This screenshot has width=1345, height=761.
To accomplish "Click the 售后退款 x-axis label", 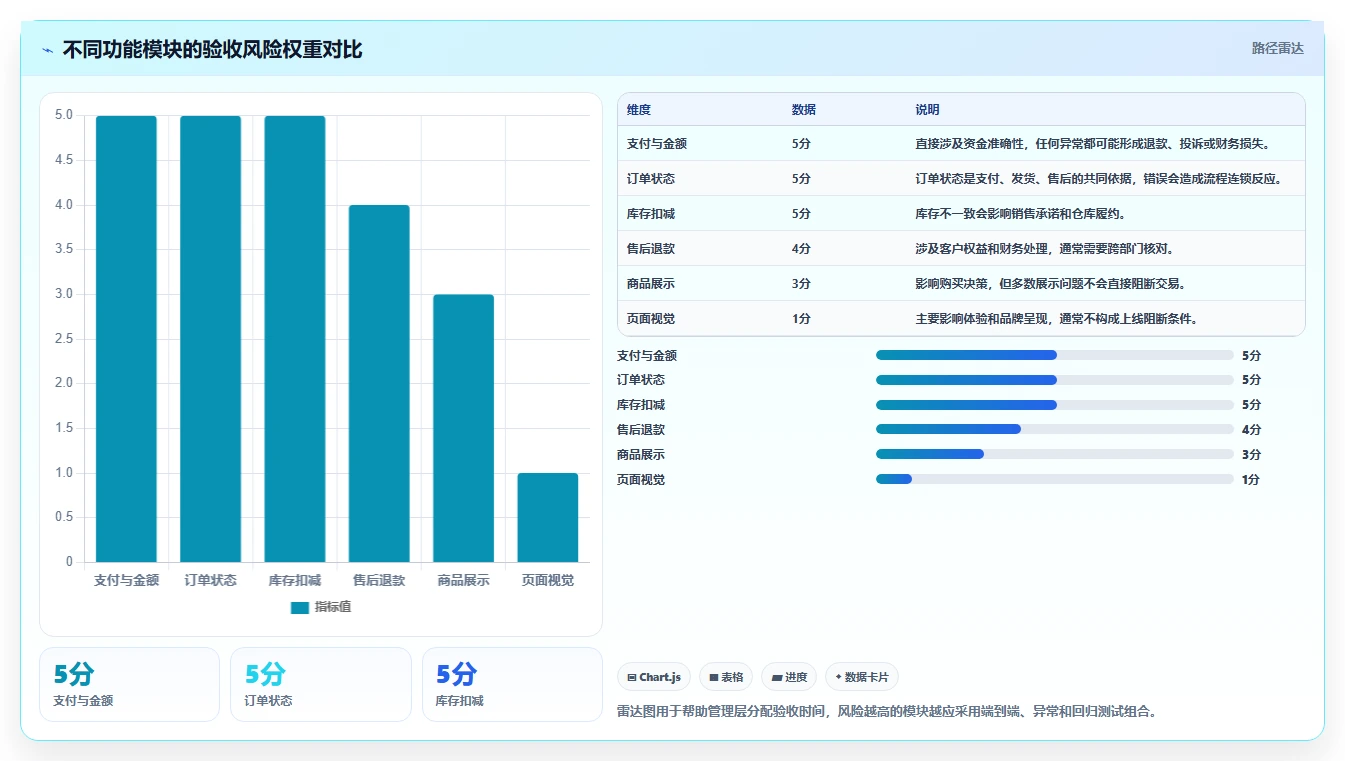I will point(379,580).
